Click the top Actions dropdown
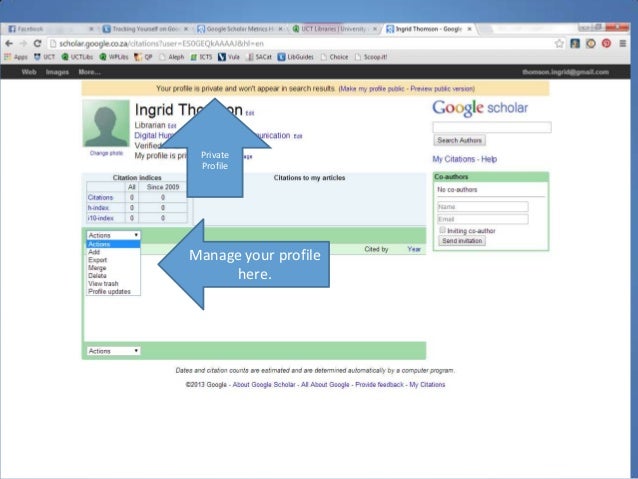The height and width of the screenshot is (479, 638). pos(113,235)
